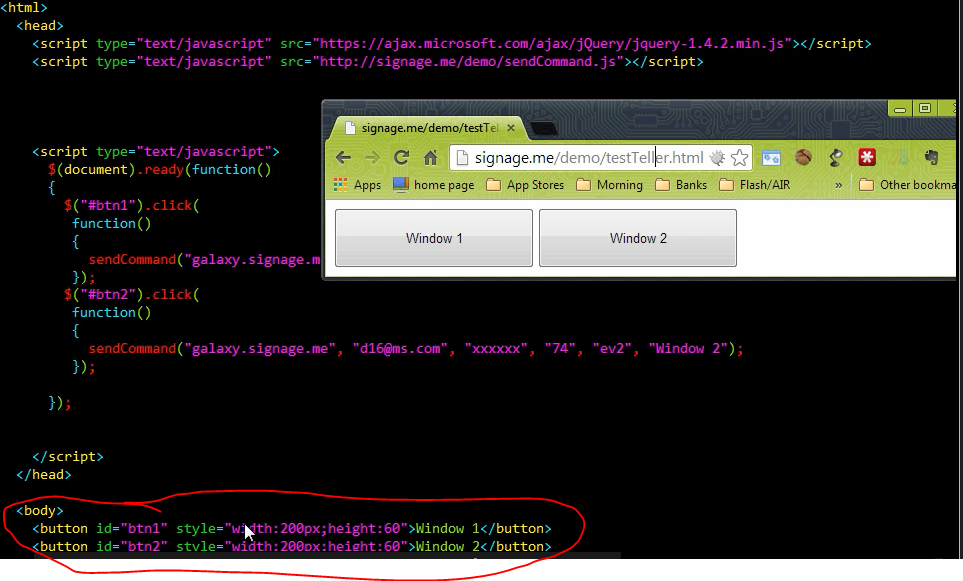
Task: Click the "#btn2" selector in the code
Action: 109,294
